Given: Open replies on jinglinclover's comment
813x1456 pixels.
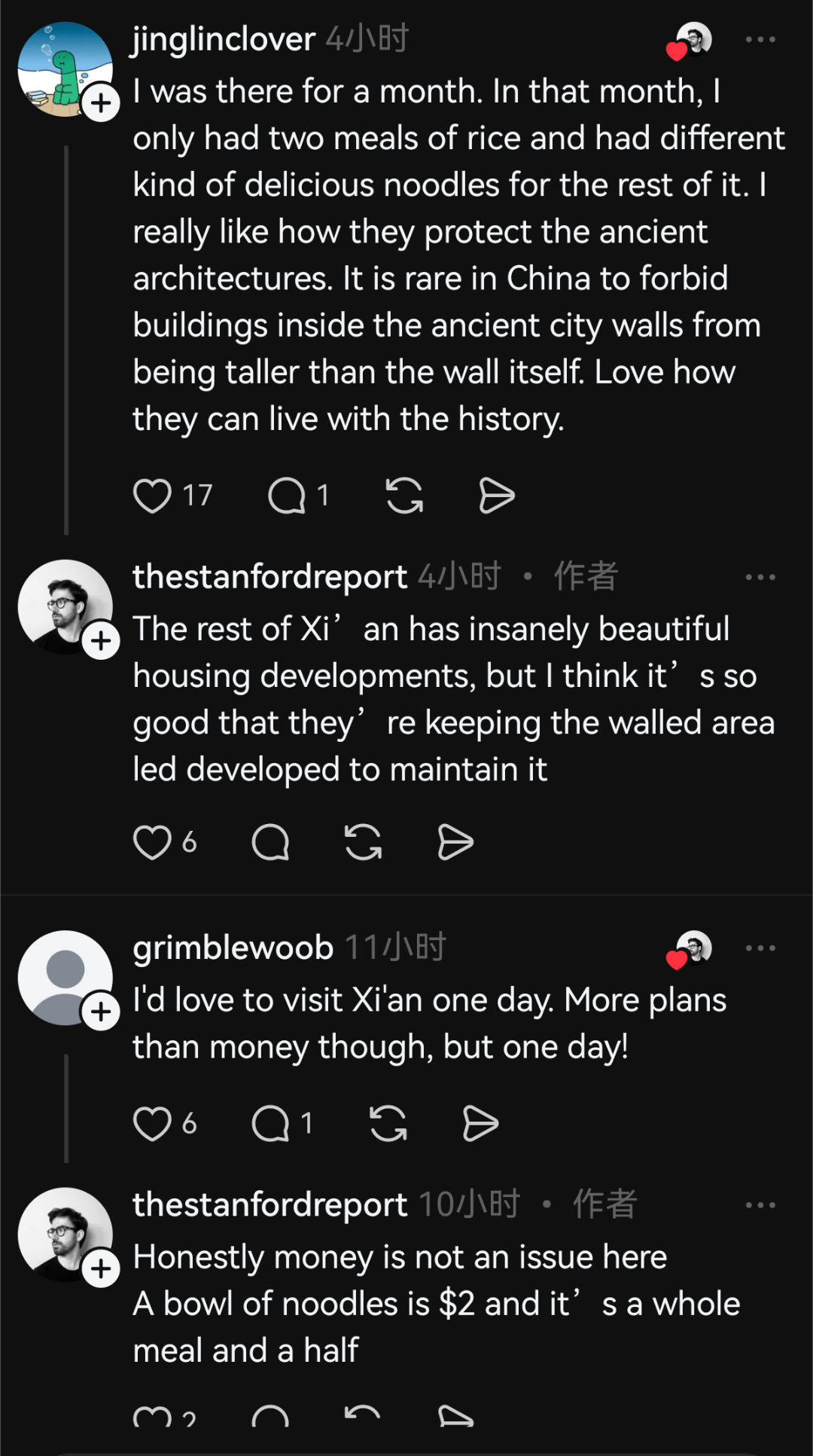Looking at the screenshot, I should click(287, 496).
